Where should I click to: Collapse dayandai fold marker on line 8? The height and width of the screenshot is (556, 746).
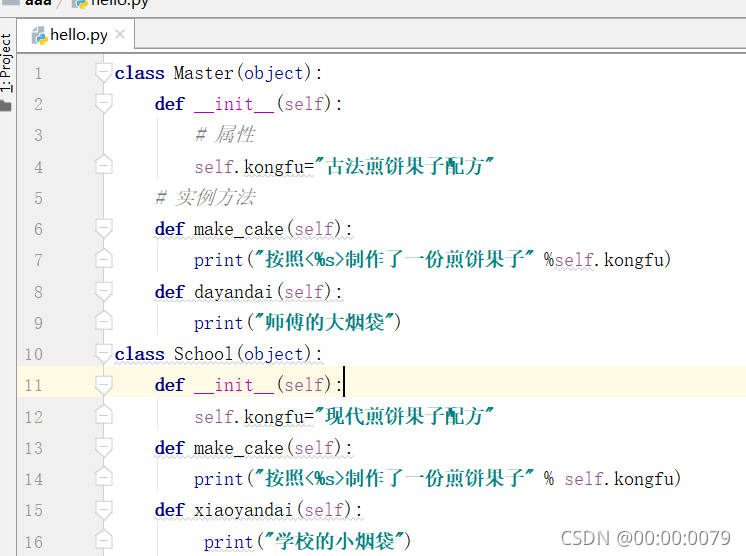tap(103, 292)
